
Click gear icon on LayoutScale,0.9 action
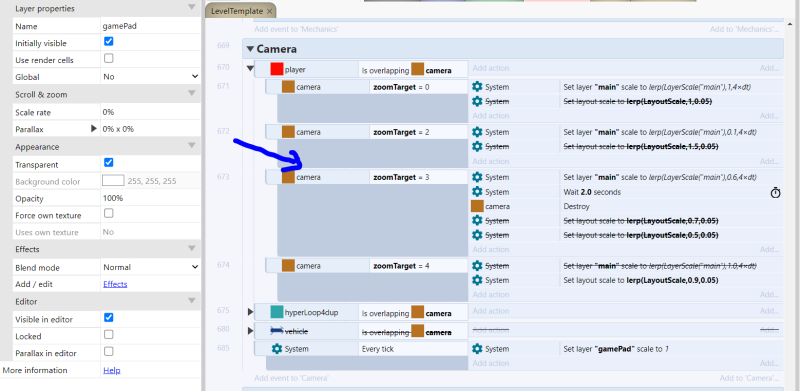tap(477, 280)
